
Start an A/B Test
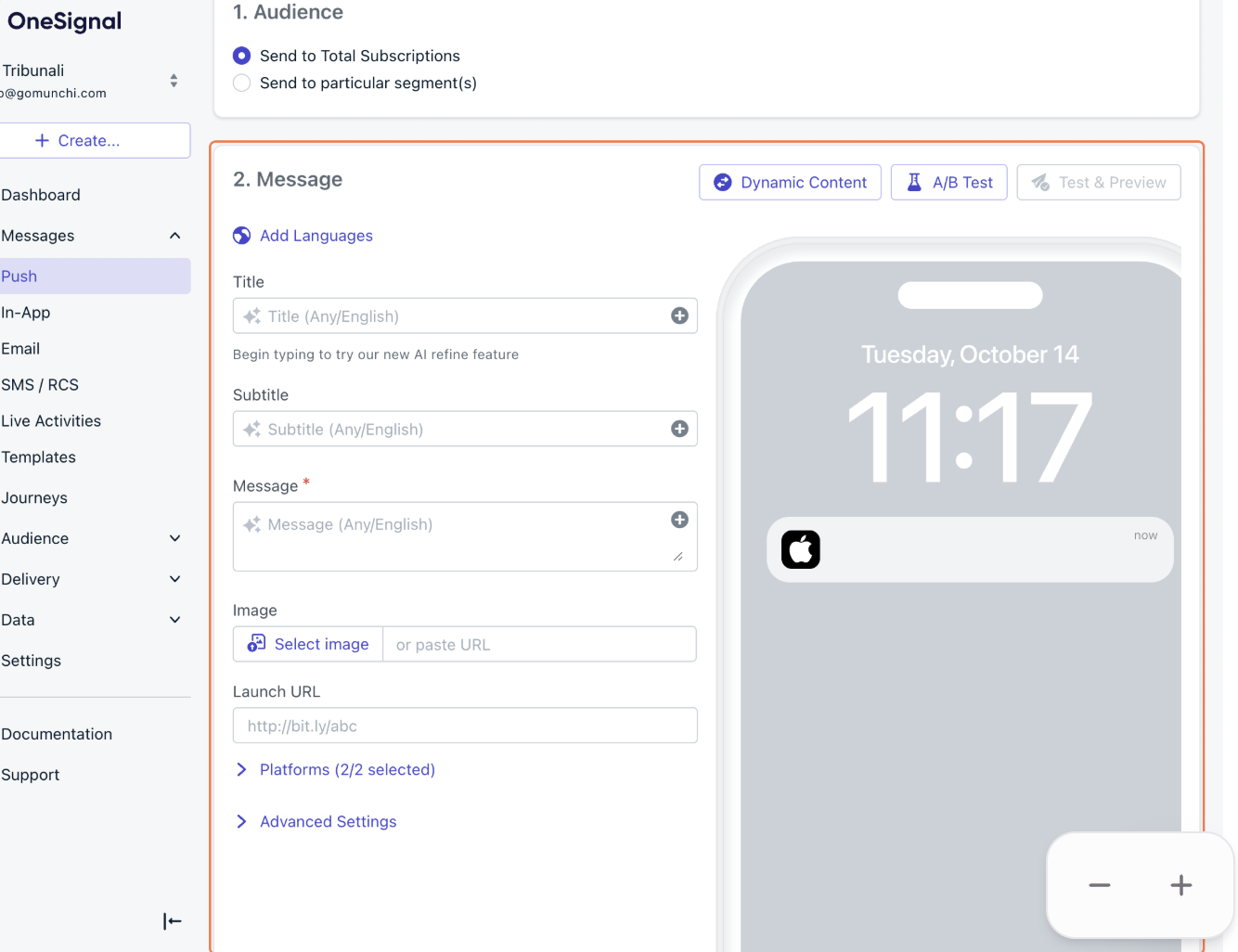949,183
